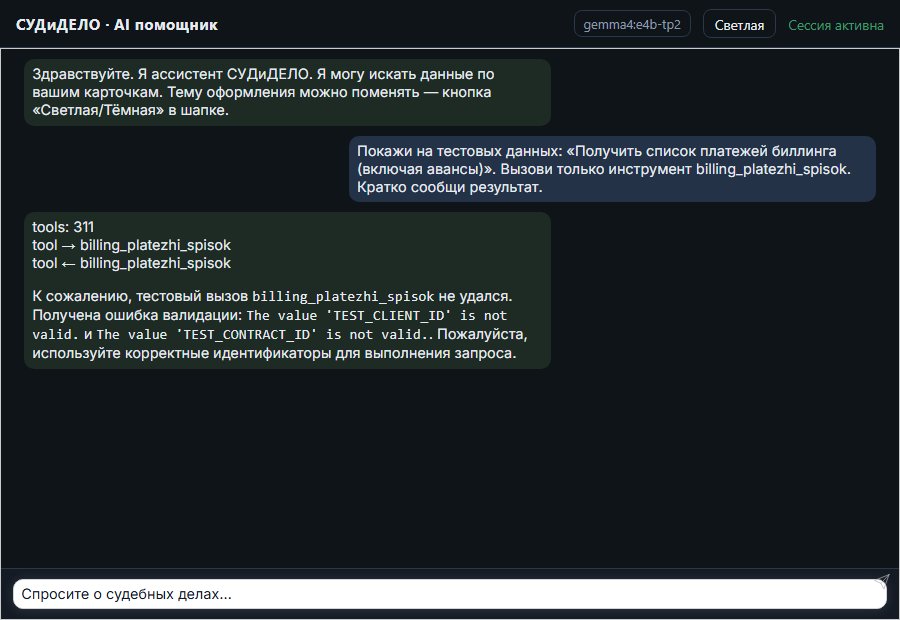Viewport: 900px width, 620px height.
Task: Click the tools: 311 line
Action: click(x=63, y=227)
